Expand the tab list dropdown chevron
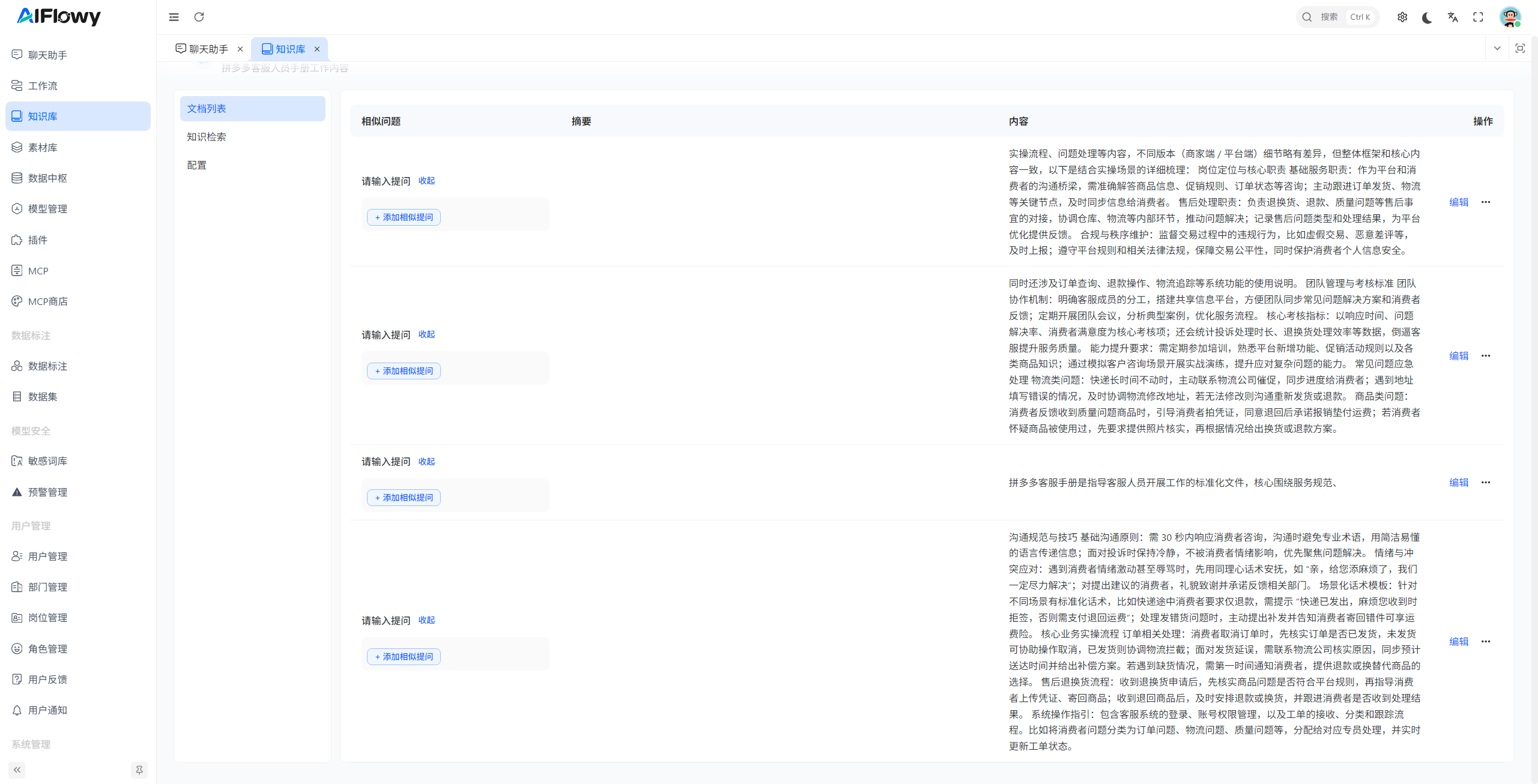1538x784 pixels. coord(1497,49)
